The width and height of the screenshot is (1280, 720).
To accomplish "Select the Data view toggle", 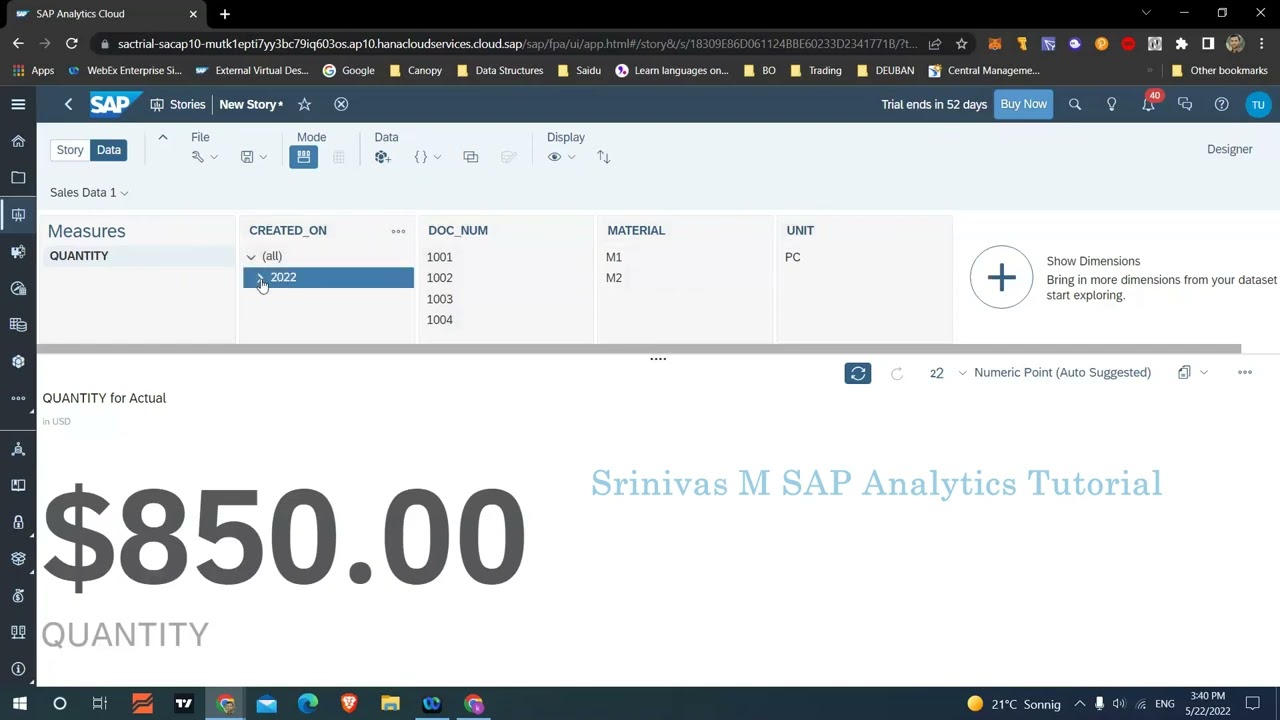I will click(109, 150).
